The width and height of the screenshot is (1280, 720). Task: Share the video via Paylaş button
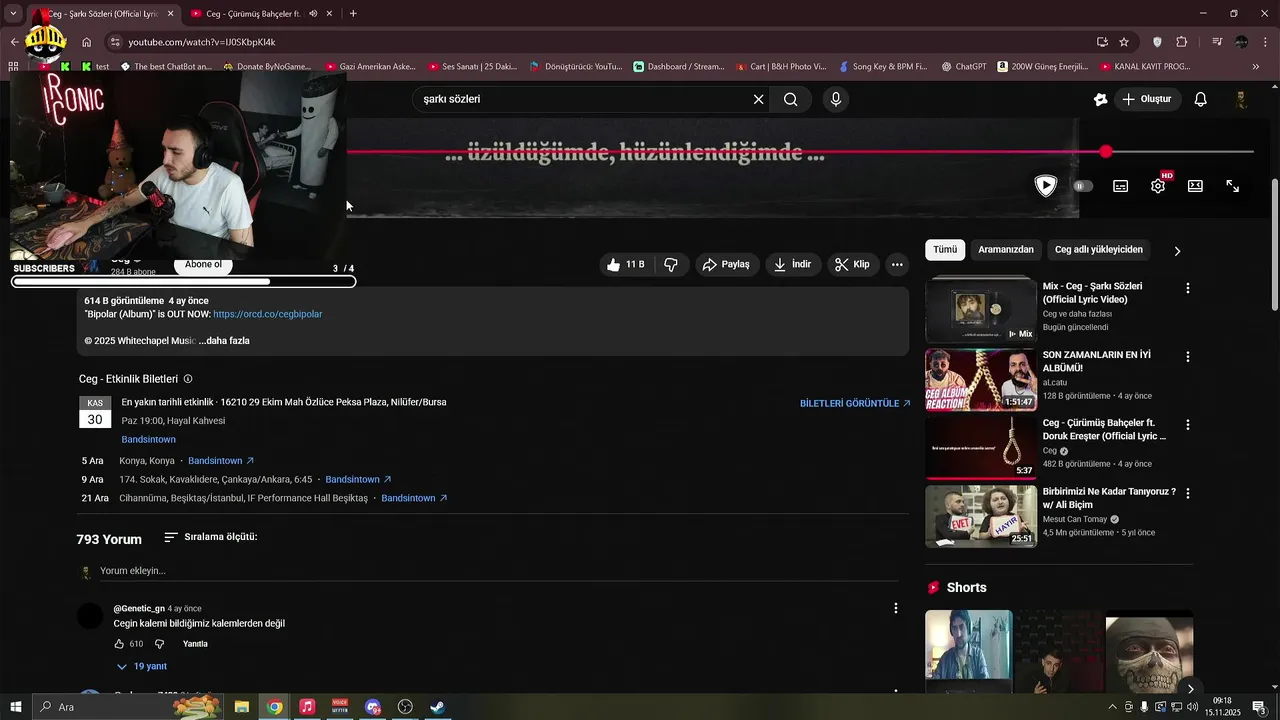726,264
